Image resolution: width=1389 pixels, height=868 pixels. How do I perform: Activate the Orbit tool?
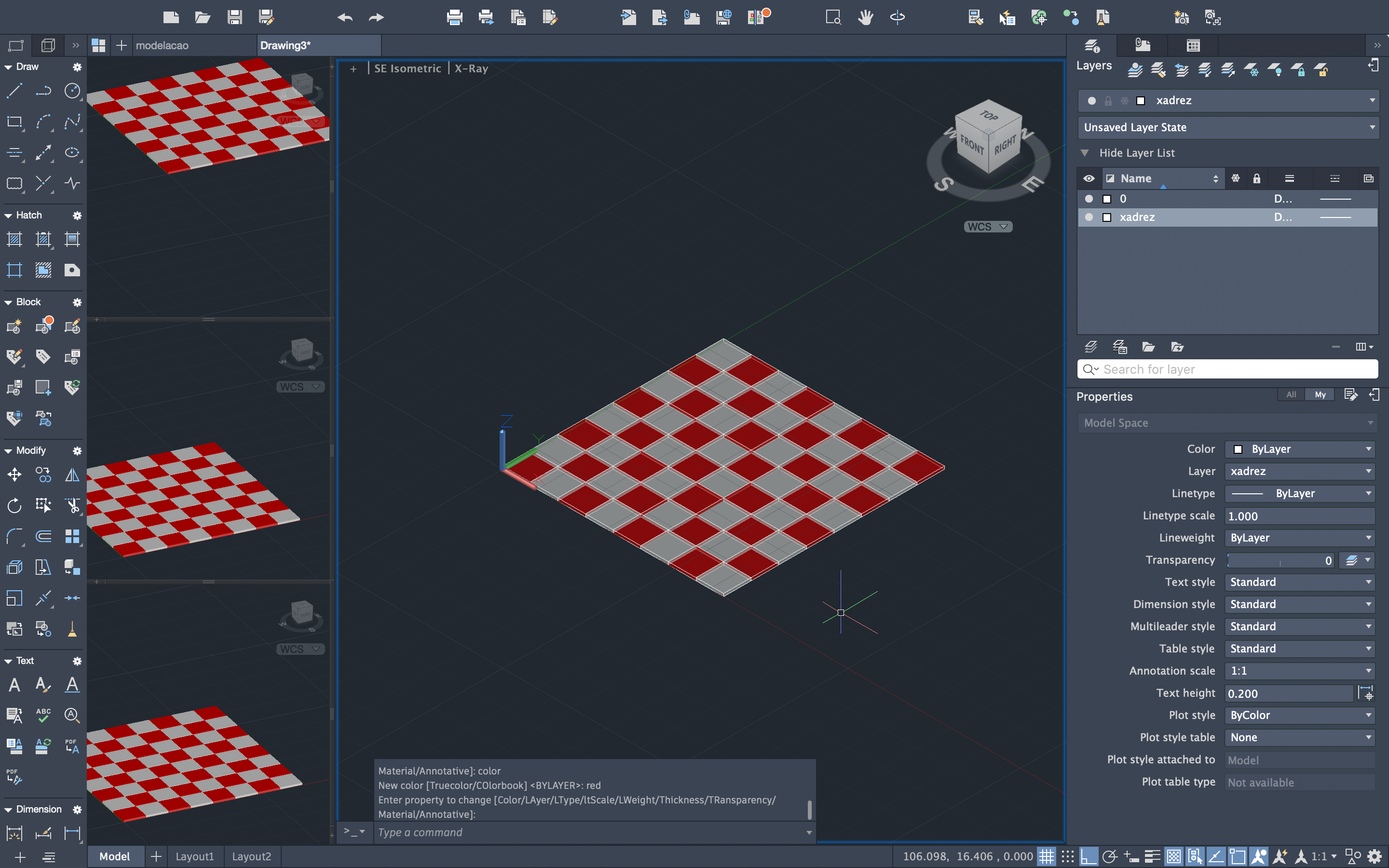coord(897,17)
